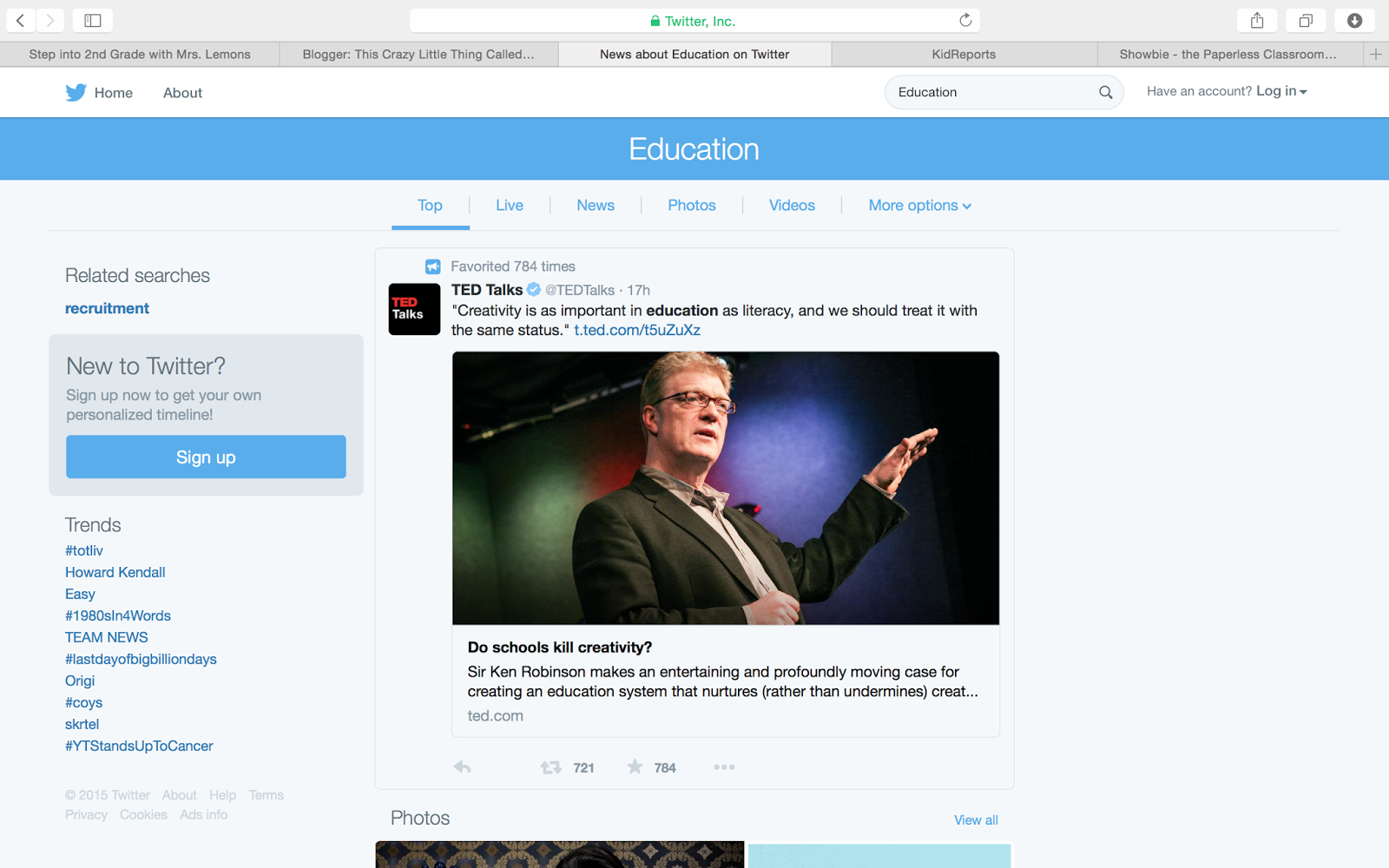1389x868 pixels.
Task: Open the Safari share menu
Action: [x=1257, y=20]
